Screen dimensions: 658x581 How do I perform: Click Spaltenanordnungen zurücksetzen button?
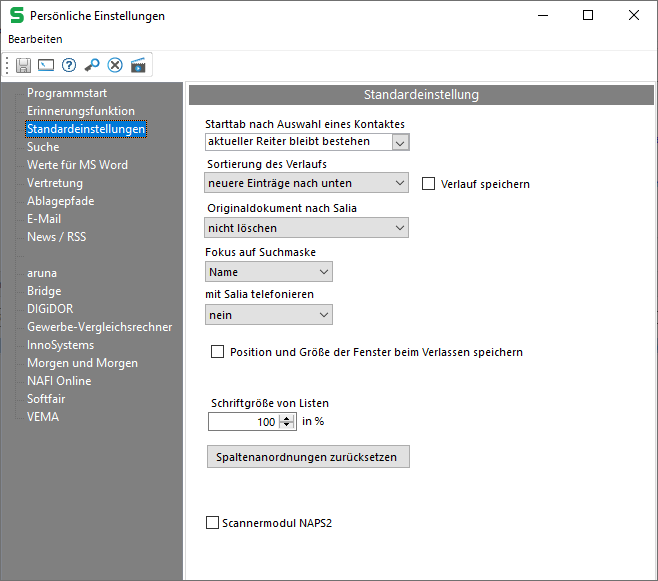[x=308, y=457]
